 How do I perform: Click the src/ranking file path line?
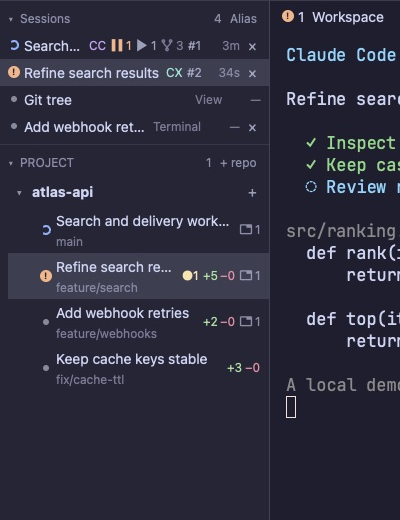click(x=343, y=231)
